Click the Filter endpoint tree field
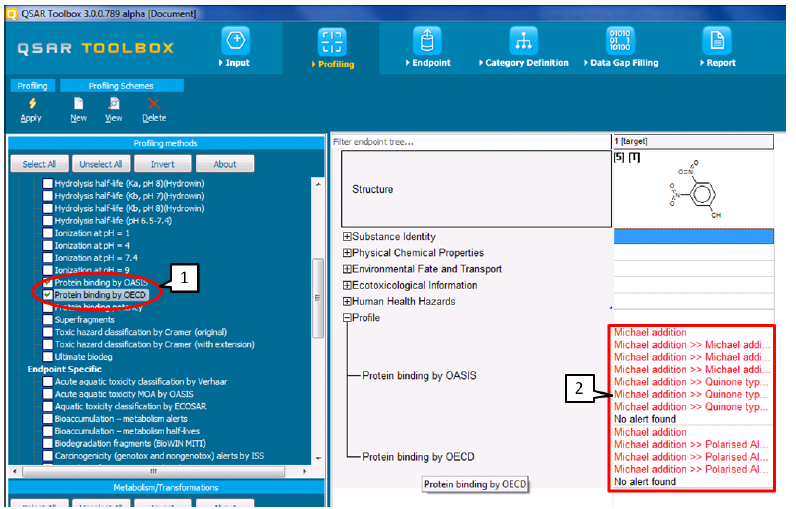The height and width of the screenshot is (509, 796). point(471,142)
